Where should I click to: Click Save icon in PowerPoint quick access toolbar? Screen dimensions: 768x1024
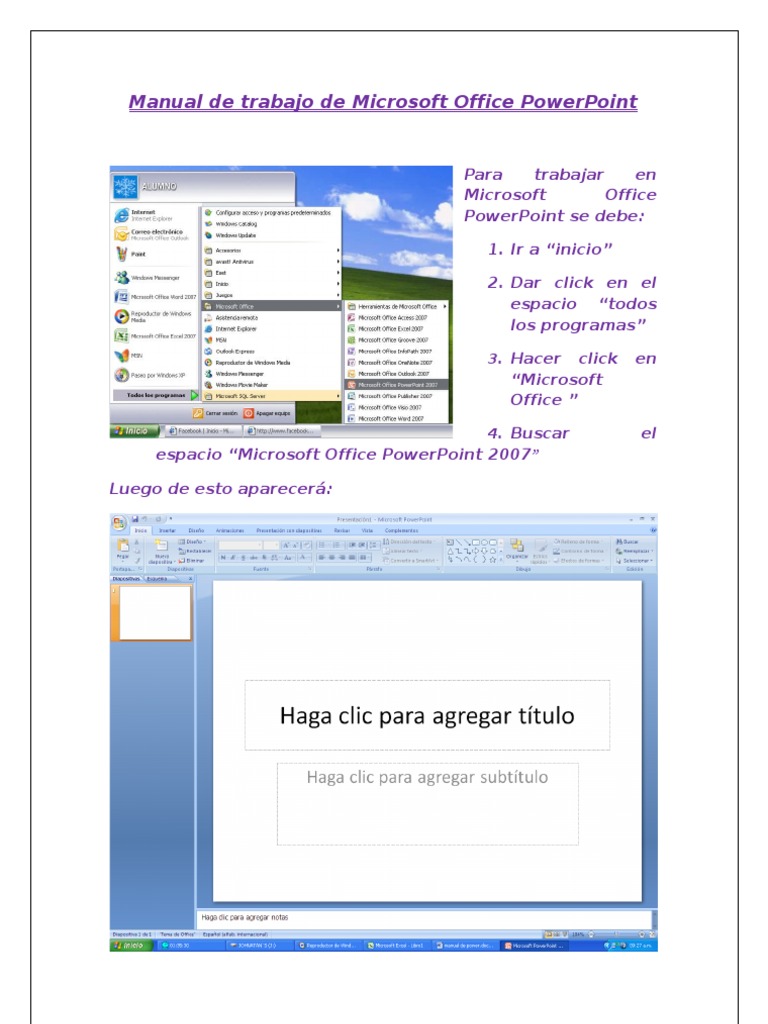135,519
